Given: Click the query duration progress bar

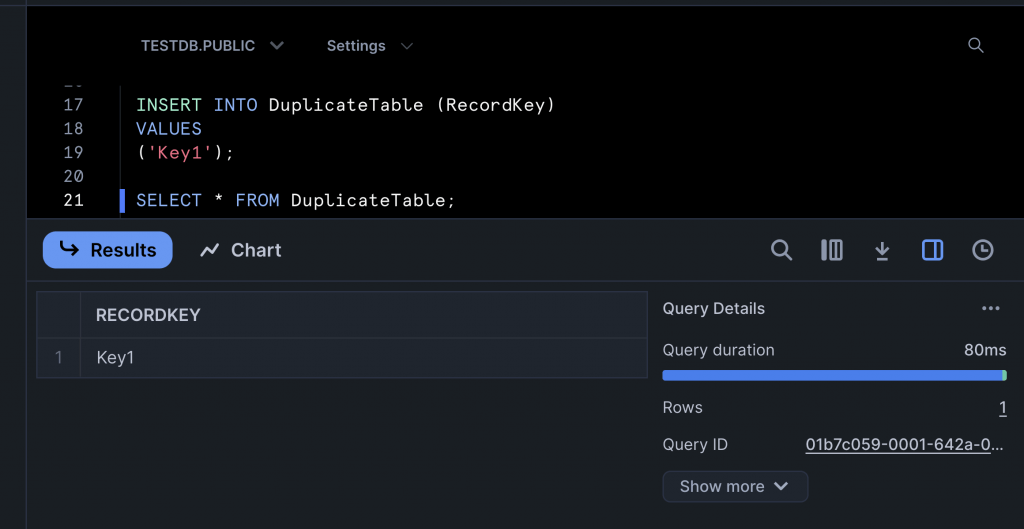Looking at the screenshot, I should point(834,375).
